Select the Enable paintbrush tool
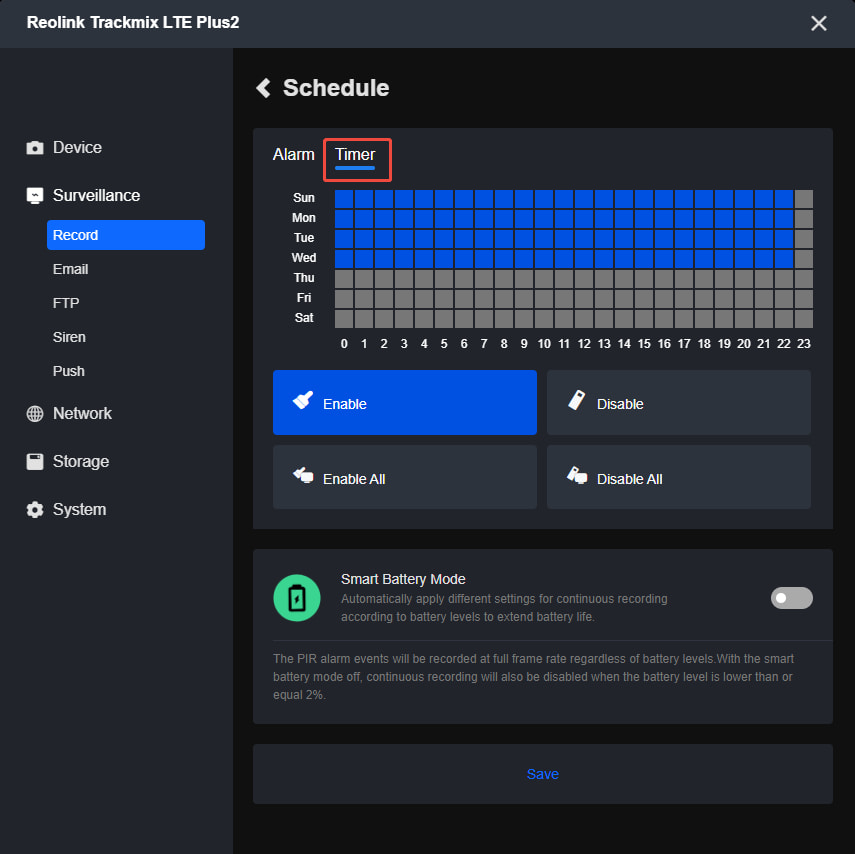855x854 pixels. [x=405, y=403]
